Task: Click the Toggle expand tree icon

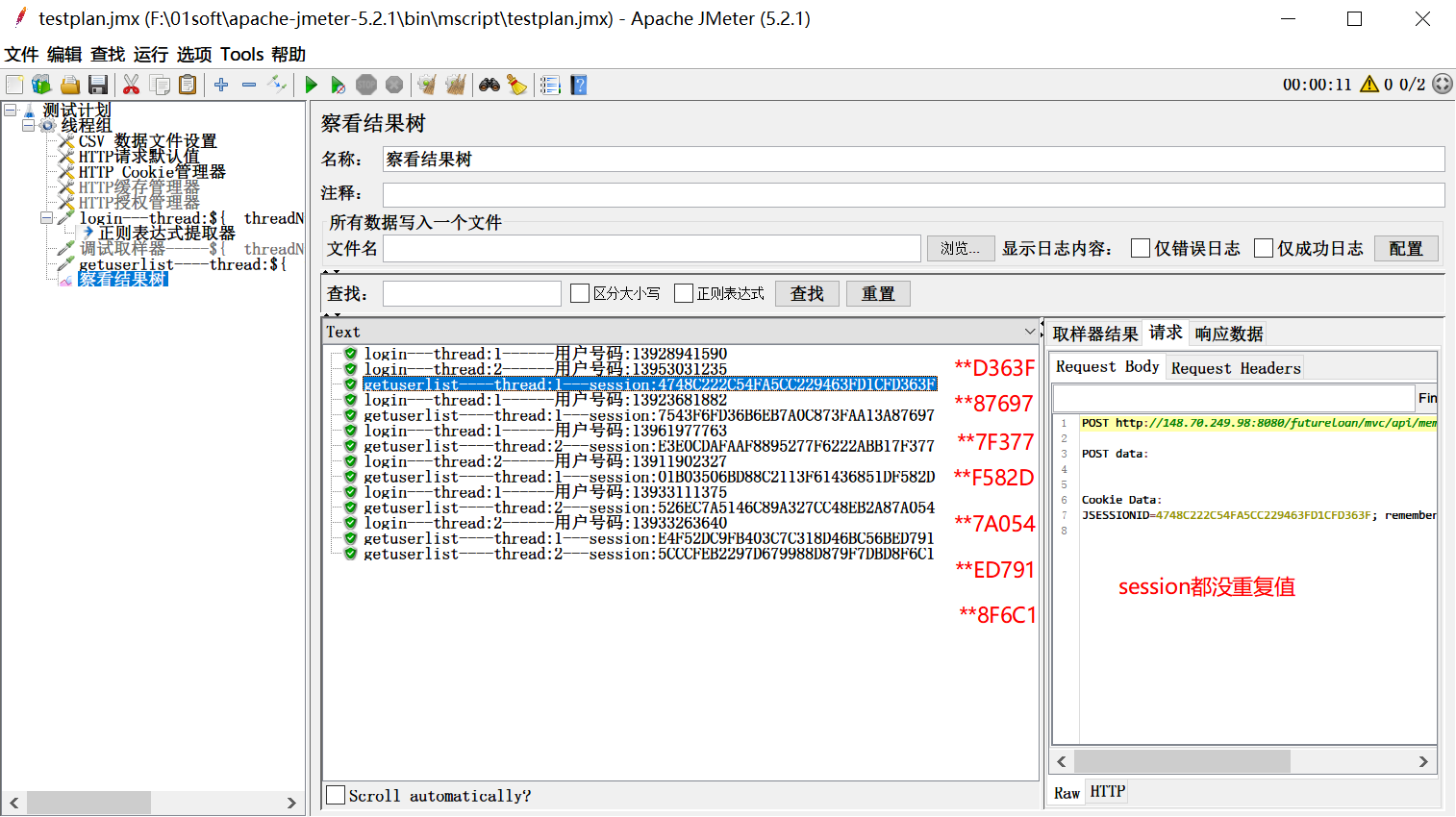Action: [277, 85]
